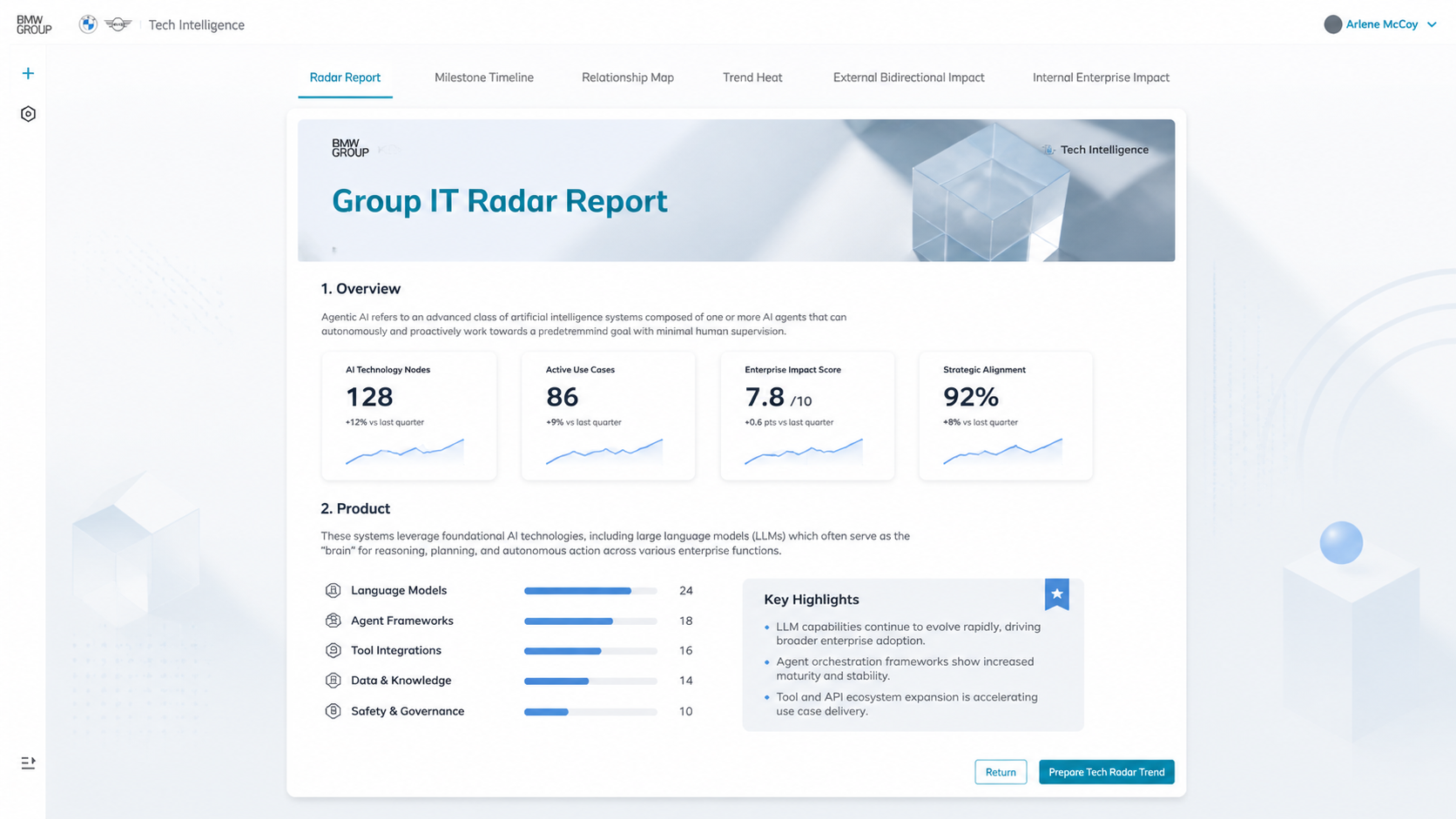Click the Language Models row icon
This screenshot has height=819, width=1456.
(333, 590)
